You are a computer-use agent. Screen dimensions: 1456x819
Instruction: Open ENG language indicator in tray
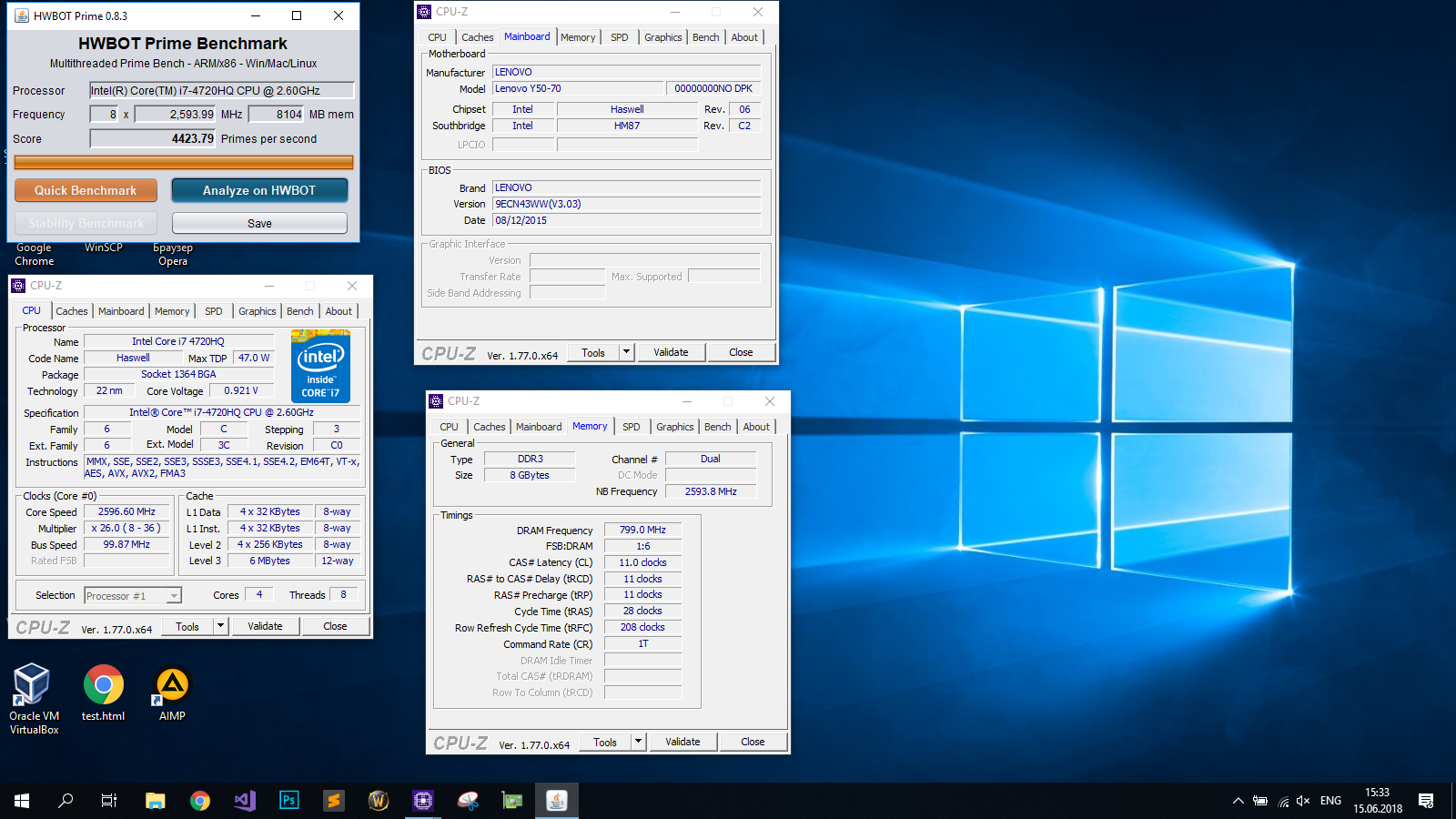(1330, 801)
